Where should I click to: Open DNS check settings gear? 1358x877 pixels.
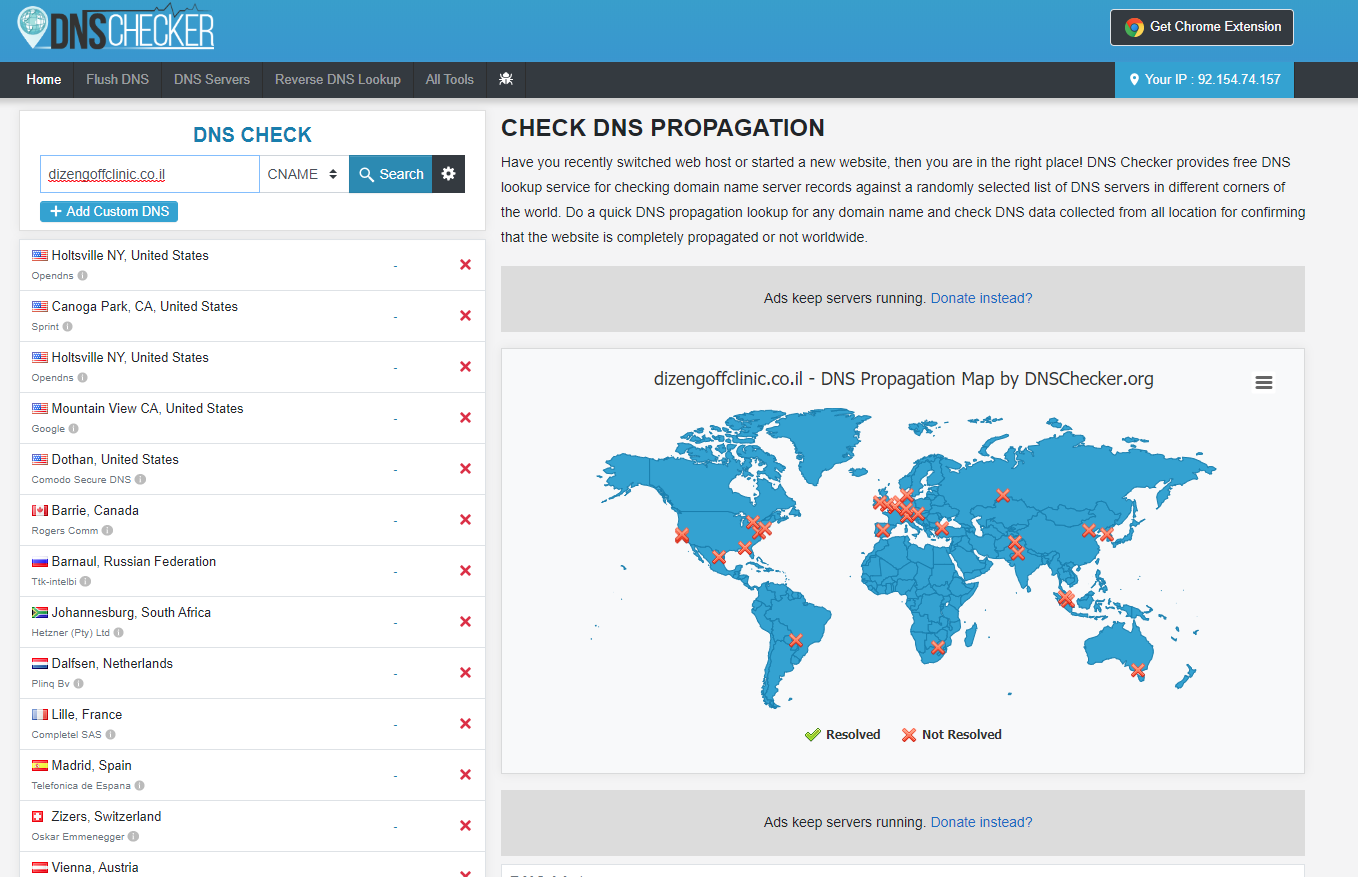[x=448, y=174]
